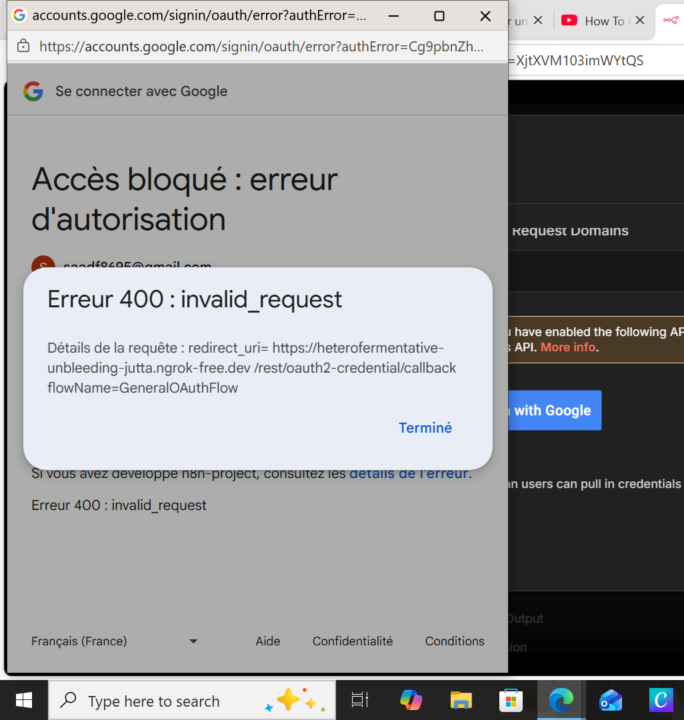This screenshot has width=684, height=720.
Task: Open the Windows Start menu
Action: coord(24,700)
